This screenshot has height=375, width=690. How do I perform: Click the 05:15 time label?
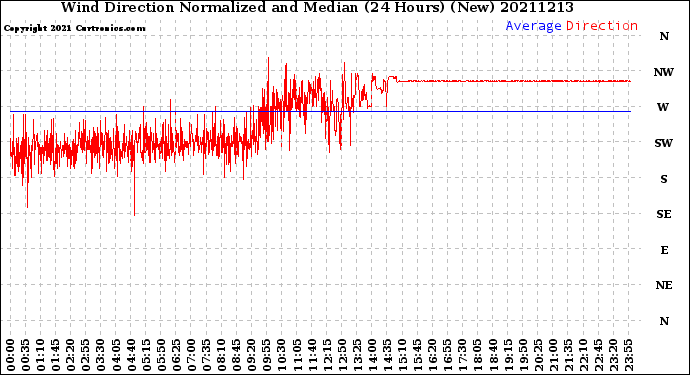point(146,355)
